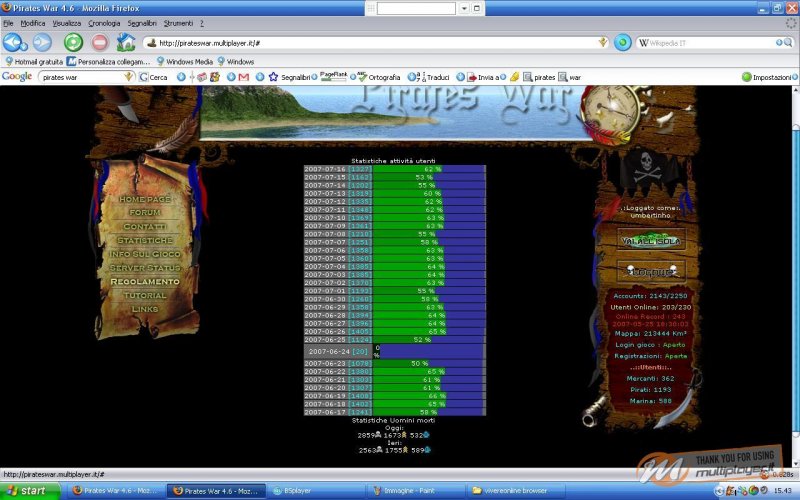This screenshot has width=800, height=500.
Task: Open the dropdown arrow right of the Impostazioni button
Action: pos(794,77)
